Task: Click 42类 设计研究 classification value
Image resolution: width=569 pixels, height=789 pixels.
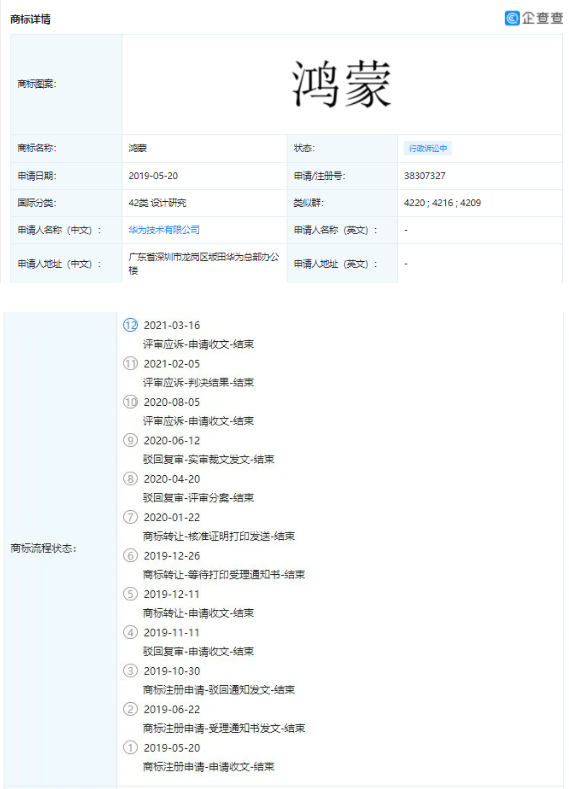Action: point(157,203)
